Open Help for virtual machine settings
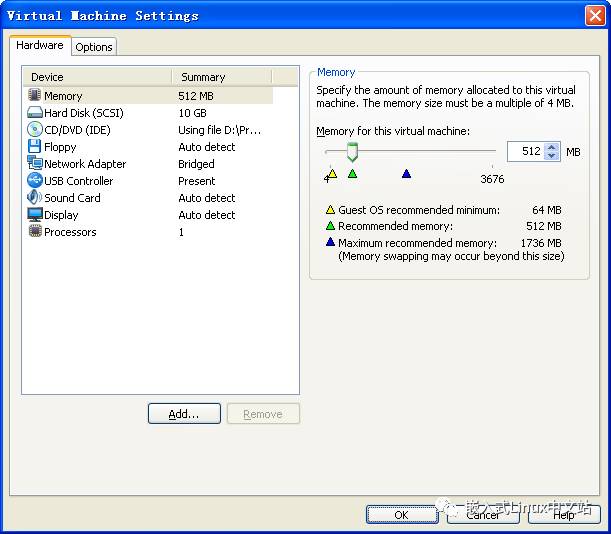The width and height of the screenshot is (611, 534). (x=564, y=515)
